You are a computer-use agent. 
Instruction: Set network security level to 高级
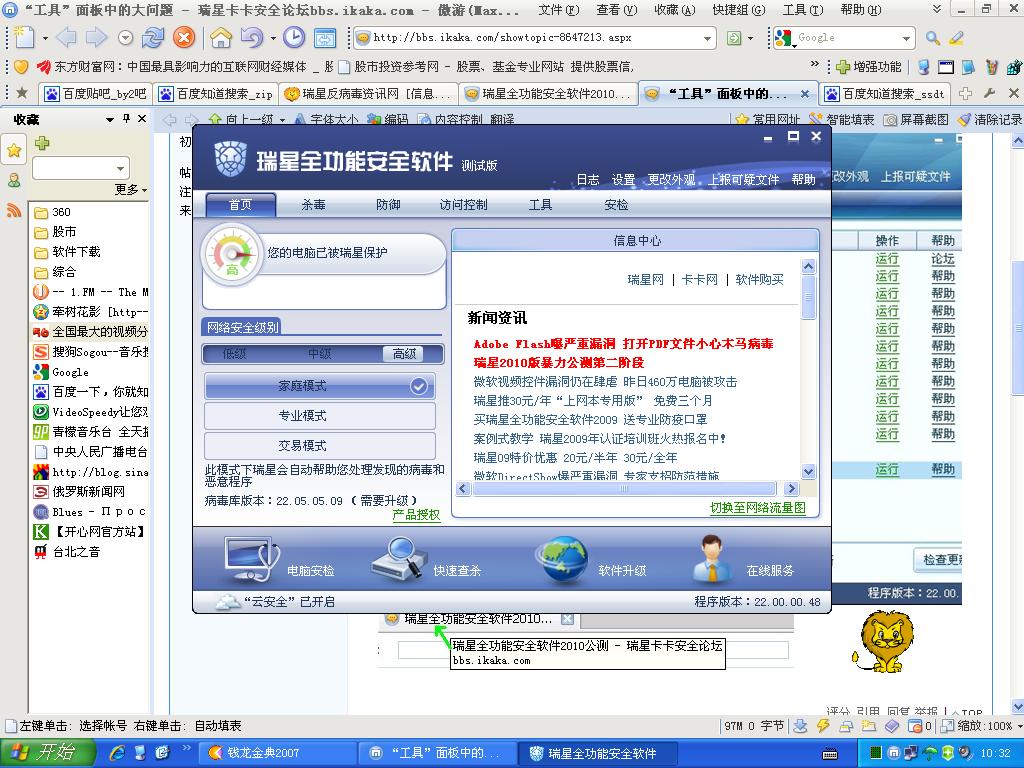[404, 354]
